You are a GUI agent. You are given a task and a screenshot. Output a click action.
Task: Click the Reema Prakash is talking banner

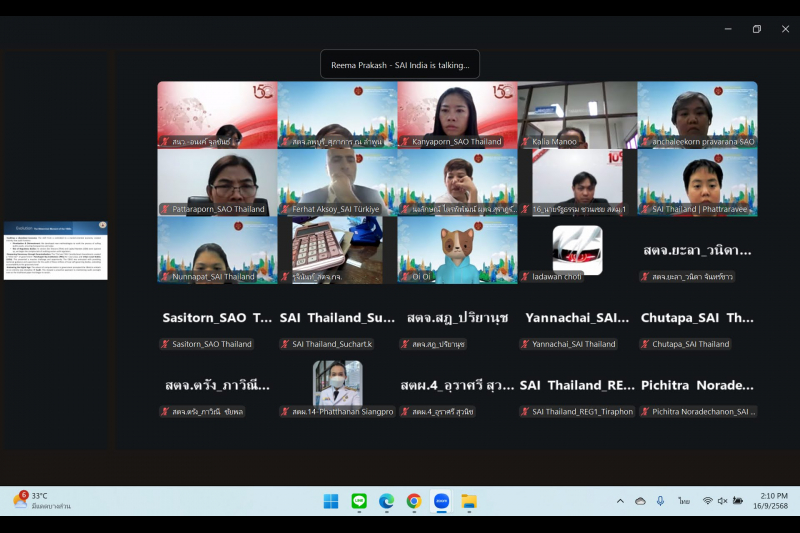(x=399, y=65)
